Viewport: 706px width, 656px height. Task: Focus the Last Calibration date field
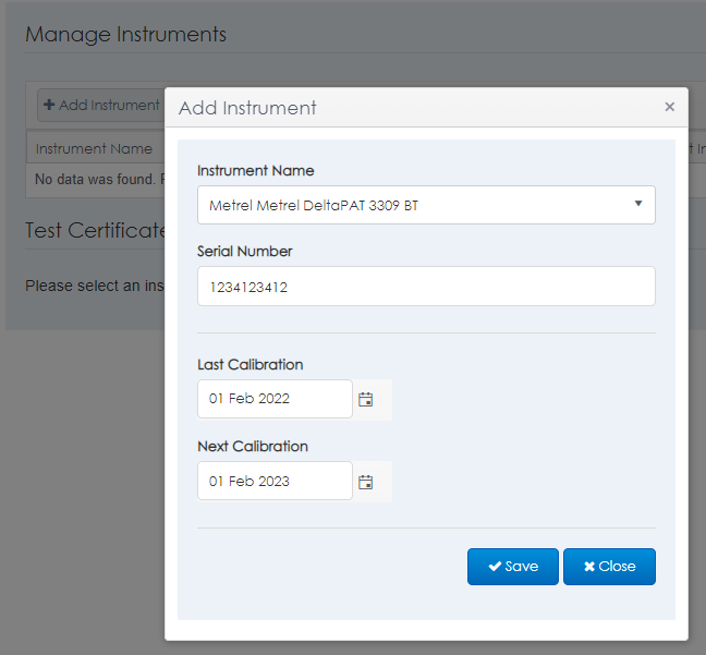click(x=275, y=399)
